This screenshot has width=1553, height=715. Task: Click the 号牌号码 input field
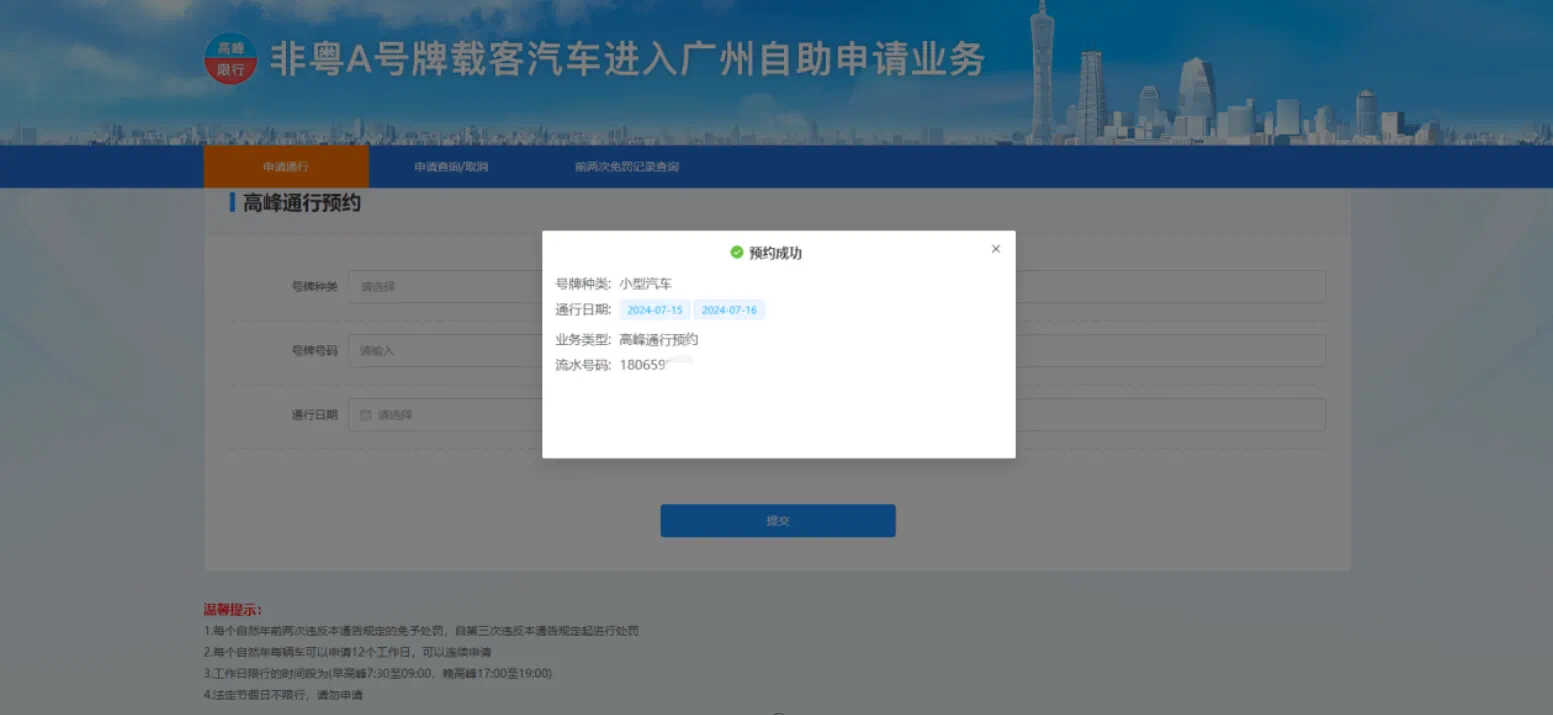click(445, 351)
